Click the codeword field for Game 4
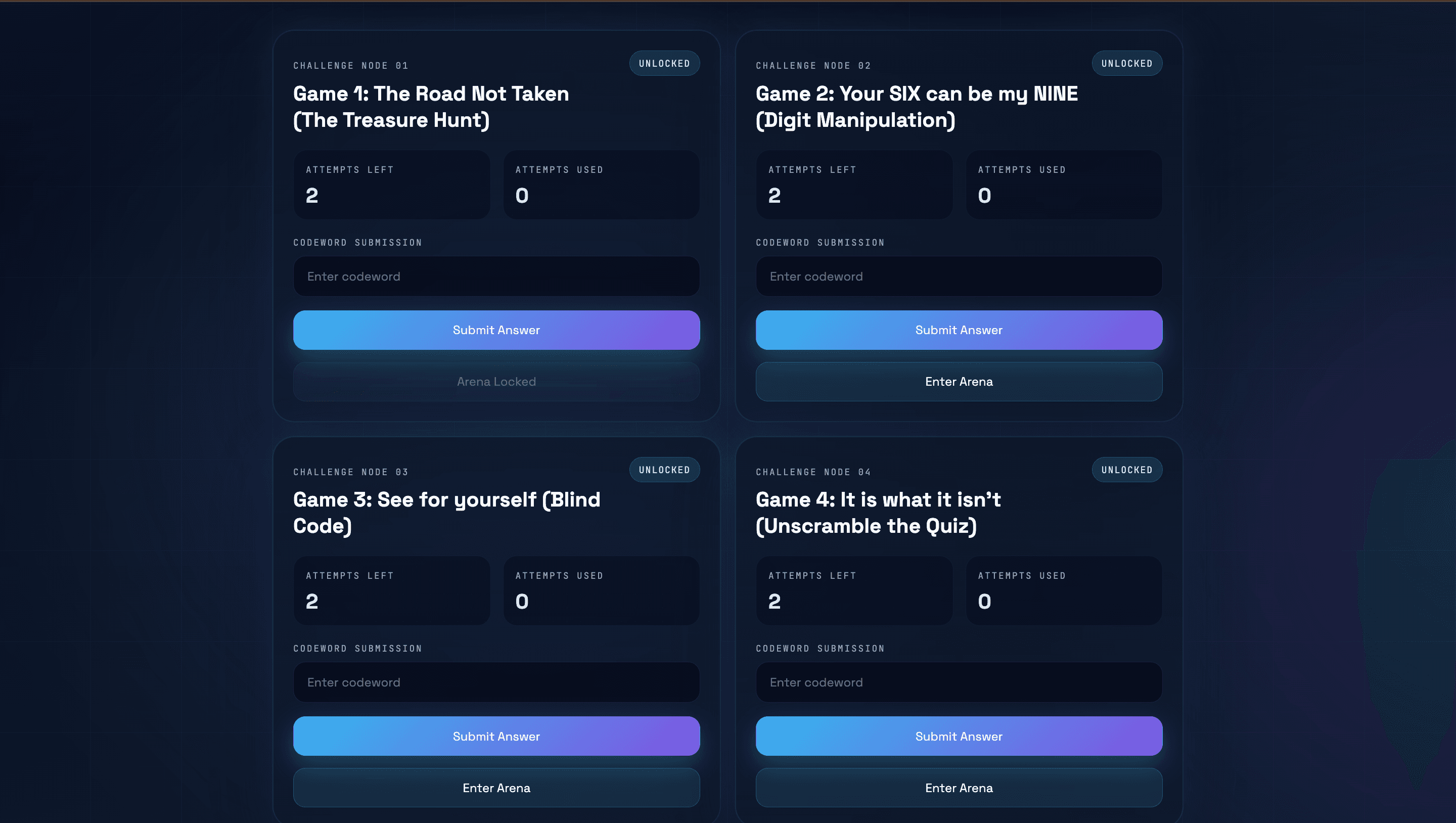The image size is (1456, 823). [x=959, y=682]
